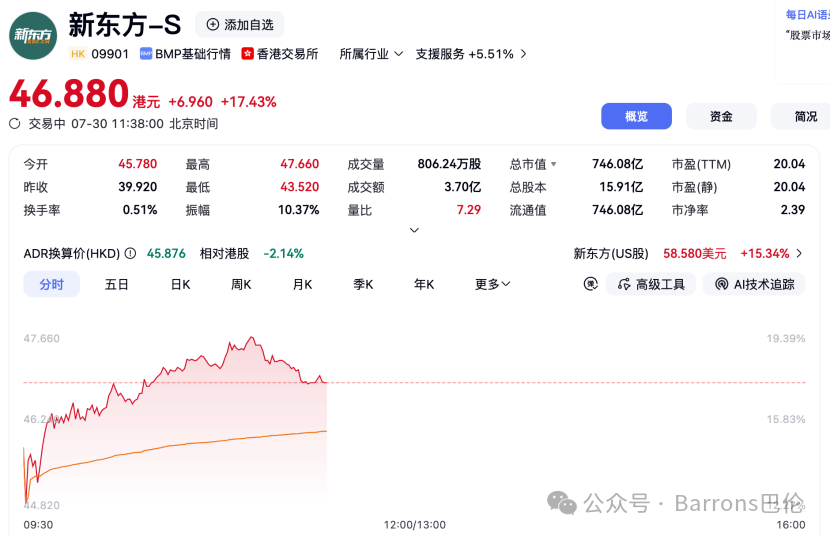Click 相对港股 value -2.14%
The height and width of the screenshot is (536, 830).
(284, 253)
